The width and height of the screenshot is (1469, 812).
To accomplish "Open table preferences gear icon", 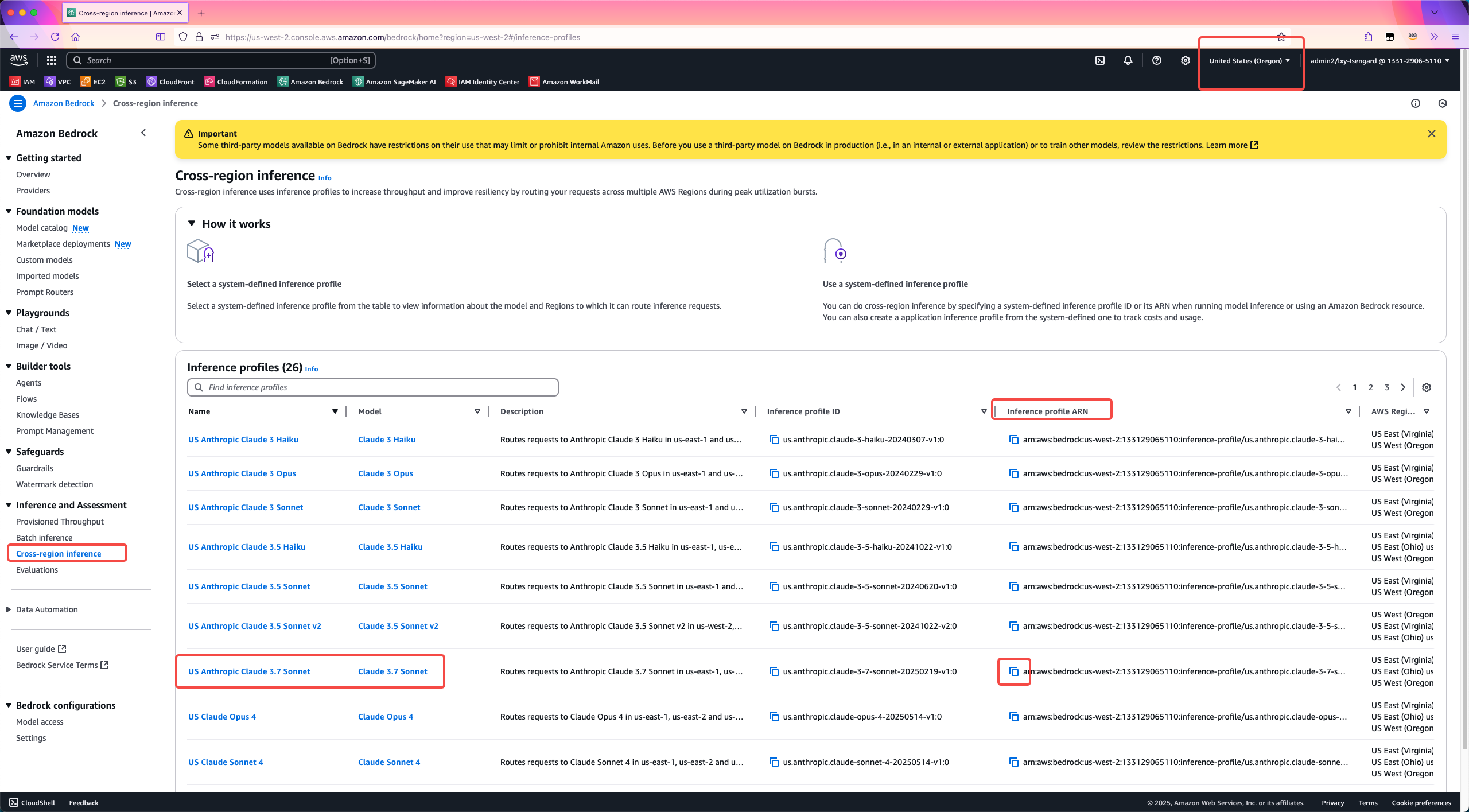I will pyautogui.click(x=1427, y=387).
